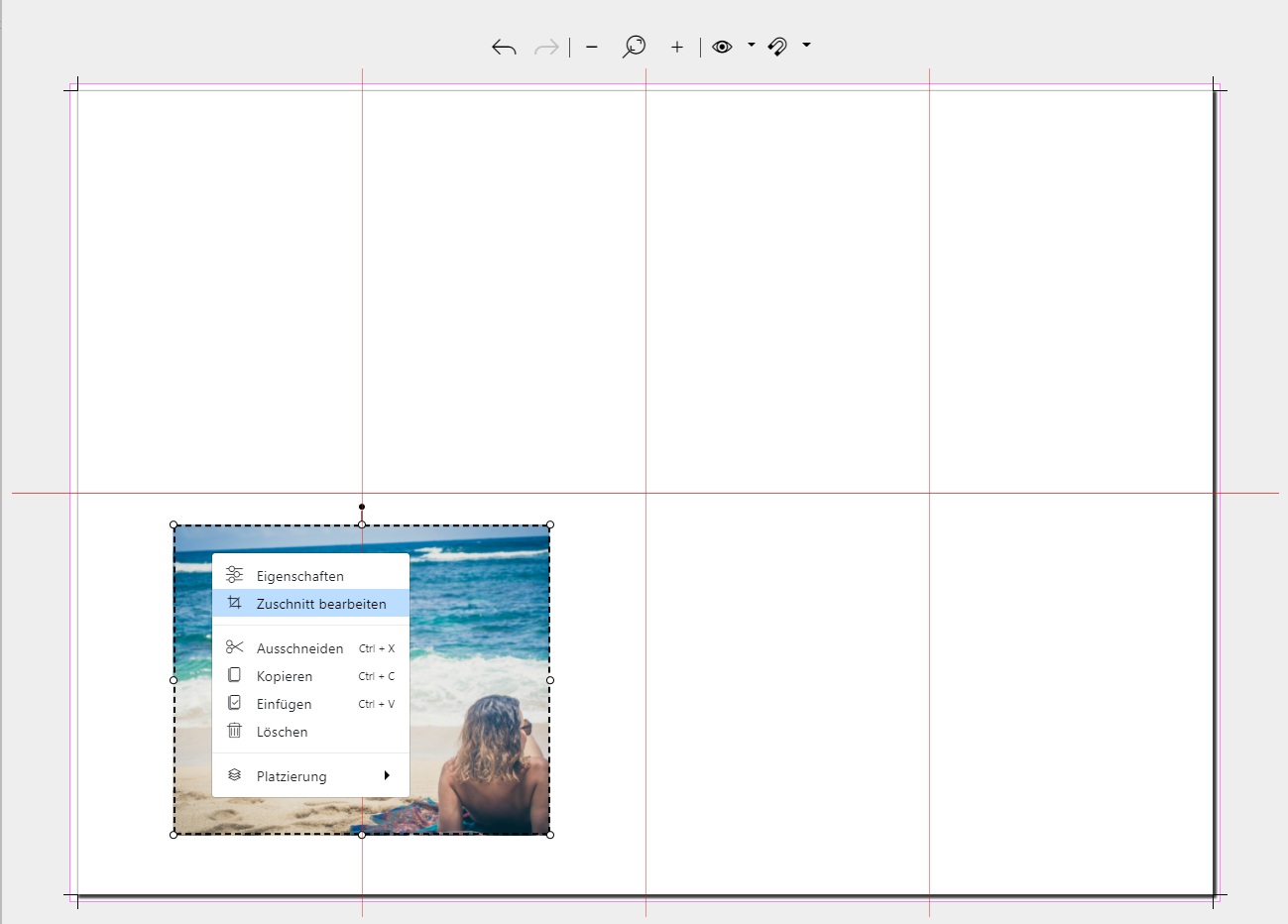Zoom in with the plus icon
The image size is (1288, 924).
pyautogui.click(x=677, y=47)
